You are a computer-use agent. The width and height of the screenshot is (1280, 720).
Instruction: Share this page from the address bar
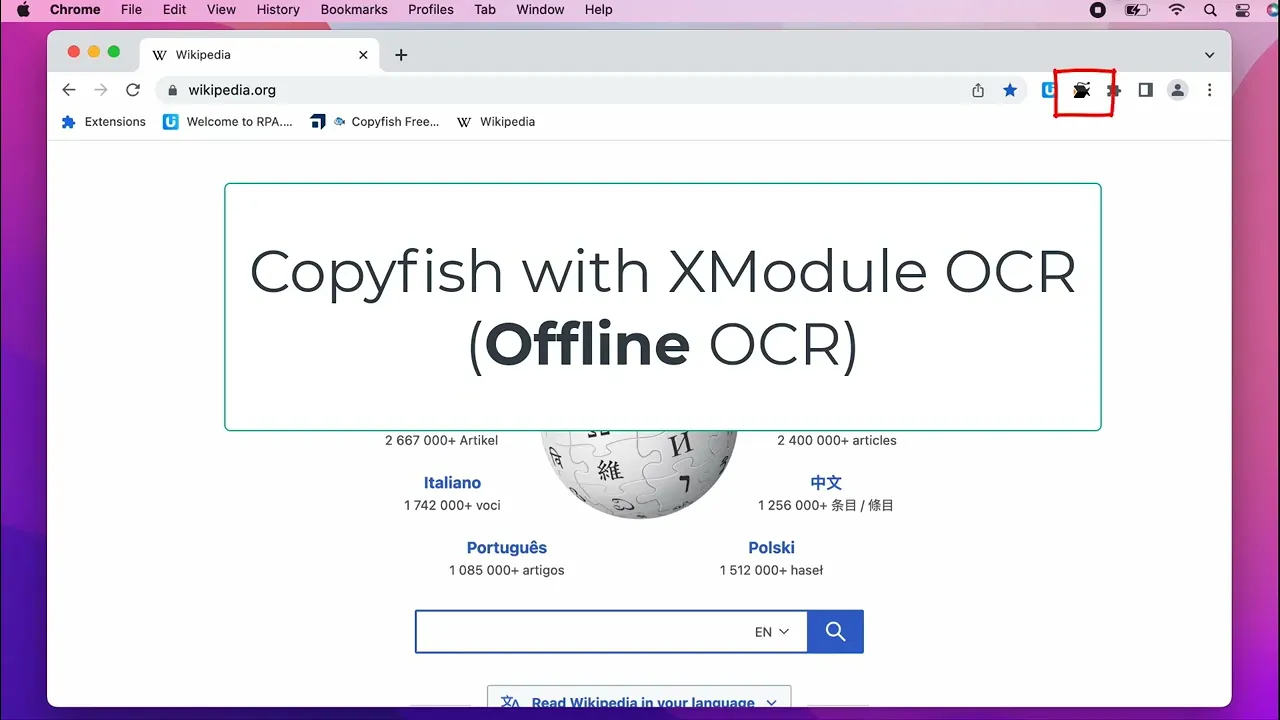[978, 90]
